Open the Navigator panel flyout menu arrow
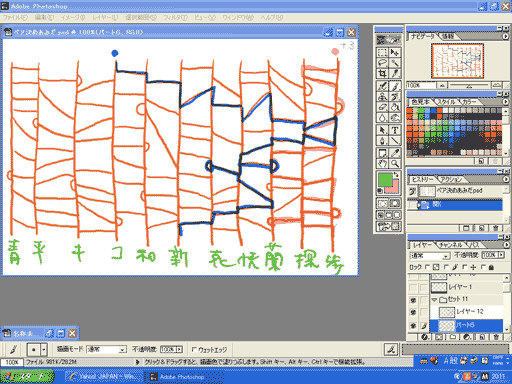 point(506,36)
